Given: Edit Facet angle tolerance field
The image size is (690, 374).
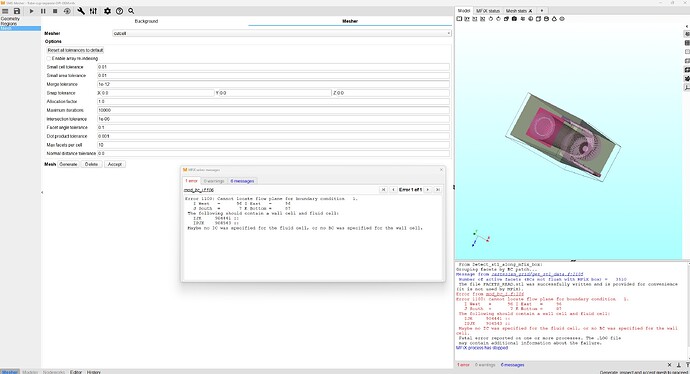Looking at the screenshot, I should point(273,128).
